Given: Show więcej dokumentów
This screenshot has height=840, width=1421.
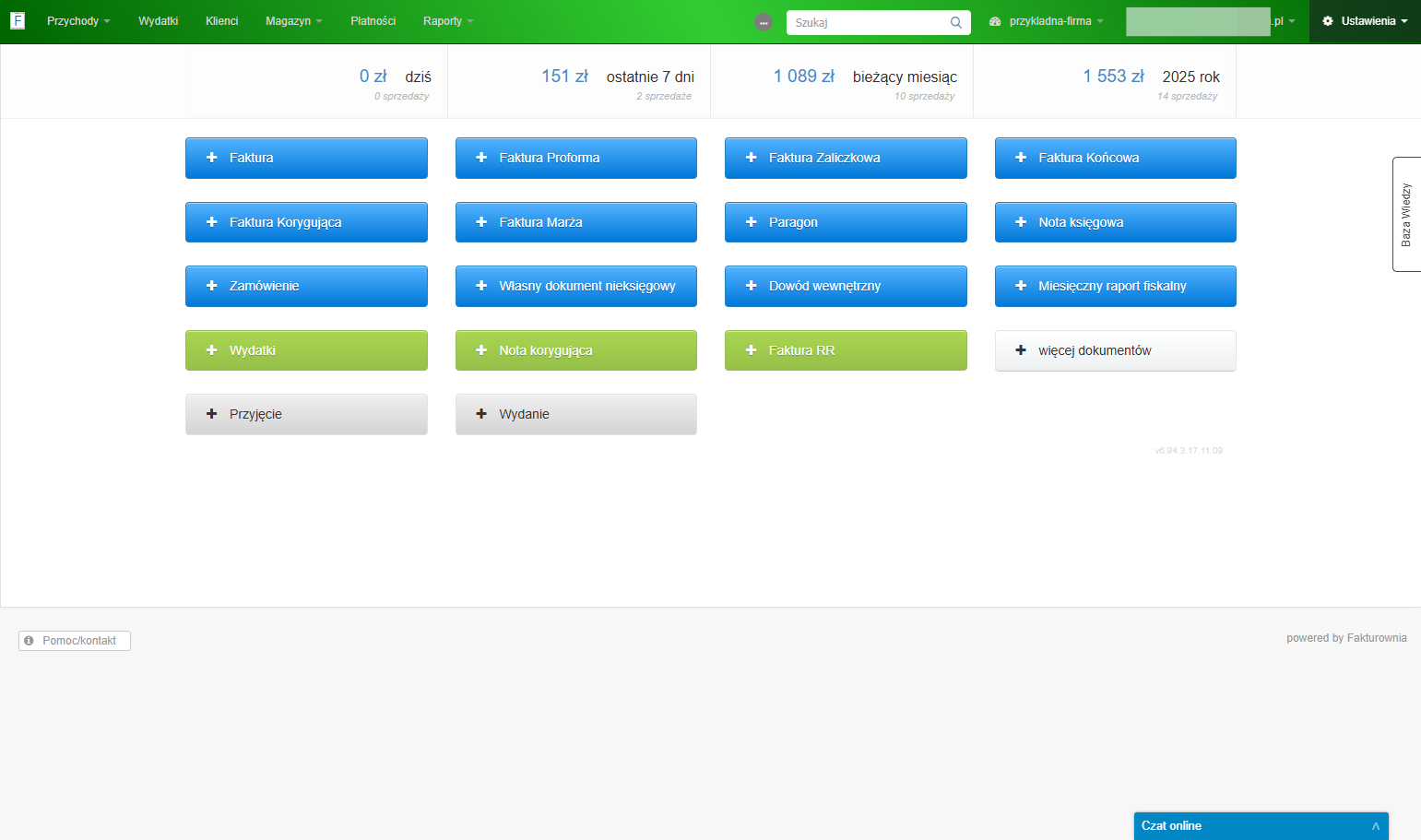Looking at the screenshot, I should coord(1116,350).
